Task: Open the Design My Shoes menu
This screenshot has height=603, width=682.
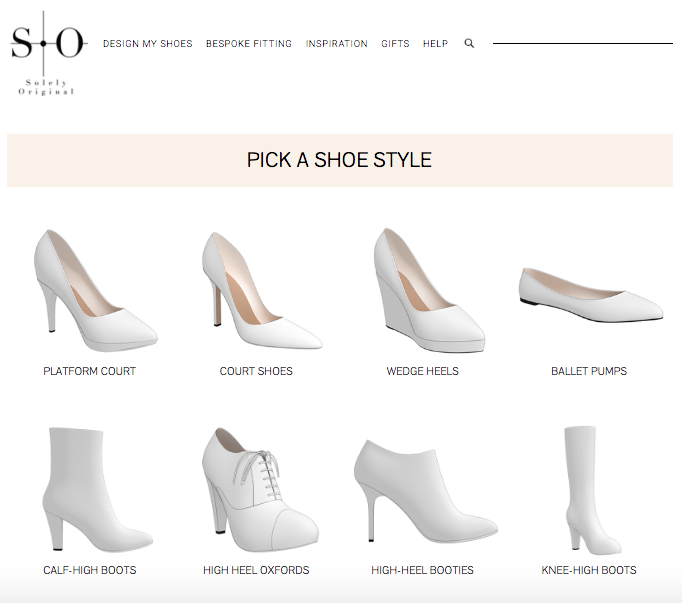Action: (147, 44)
